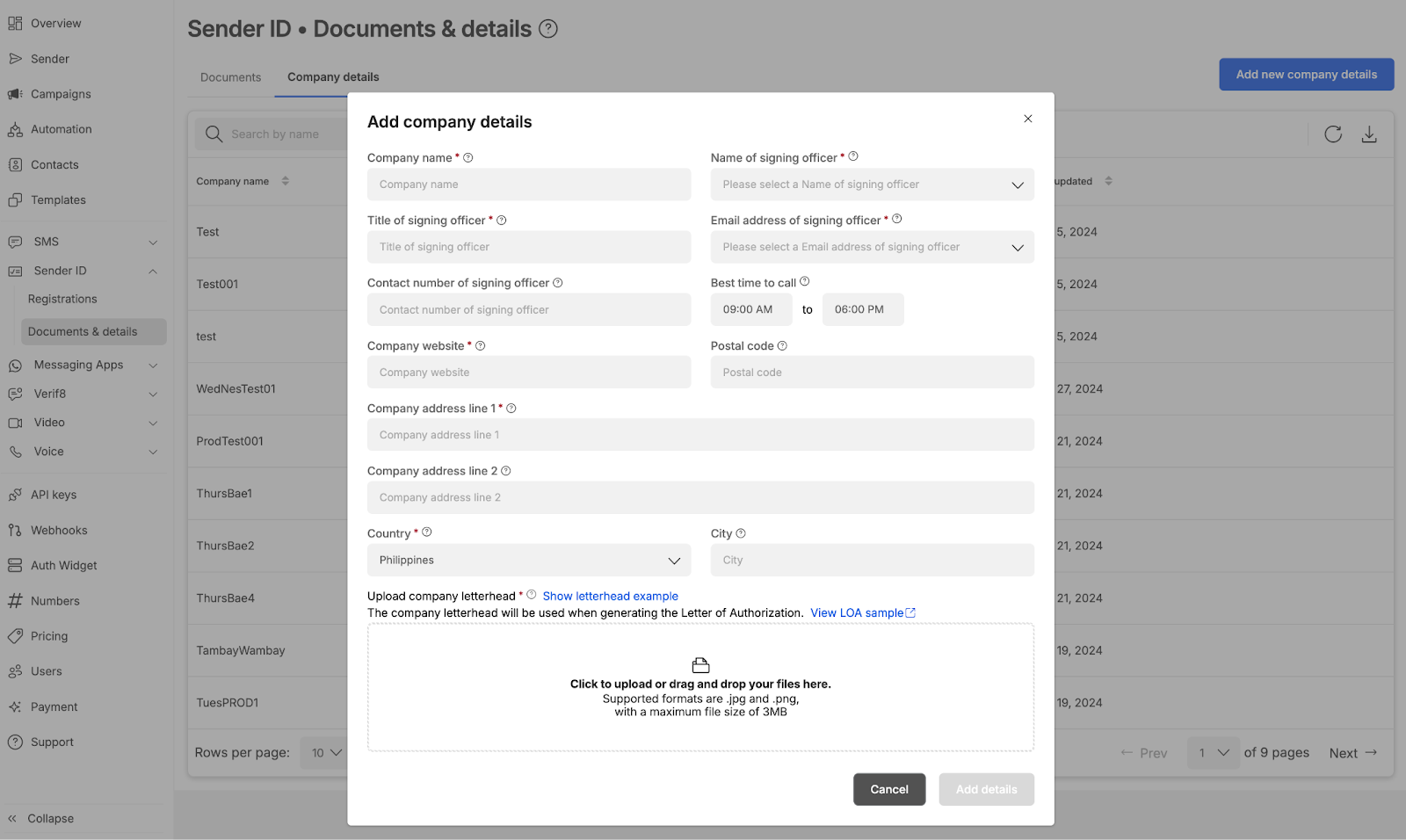Click info icon next to Postal code
This screenshot has height=840, width=1406.
coord(782,346)
